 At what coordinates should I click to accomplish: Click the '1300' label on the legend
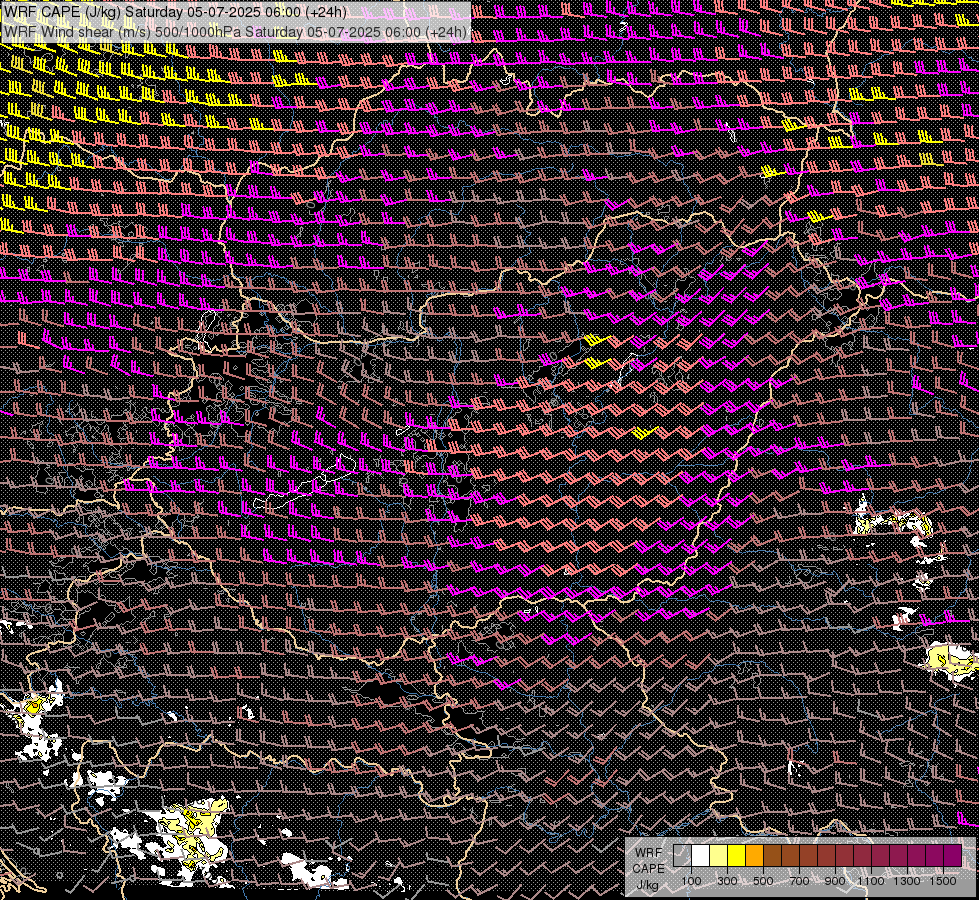[907, 881]
